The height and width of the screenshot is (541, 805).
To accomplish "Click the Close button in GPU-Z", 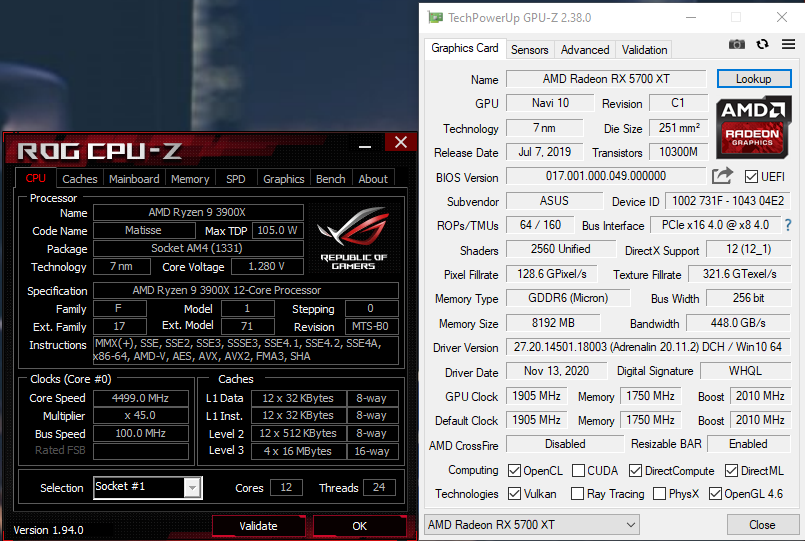I will point(762,525).
